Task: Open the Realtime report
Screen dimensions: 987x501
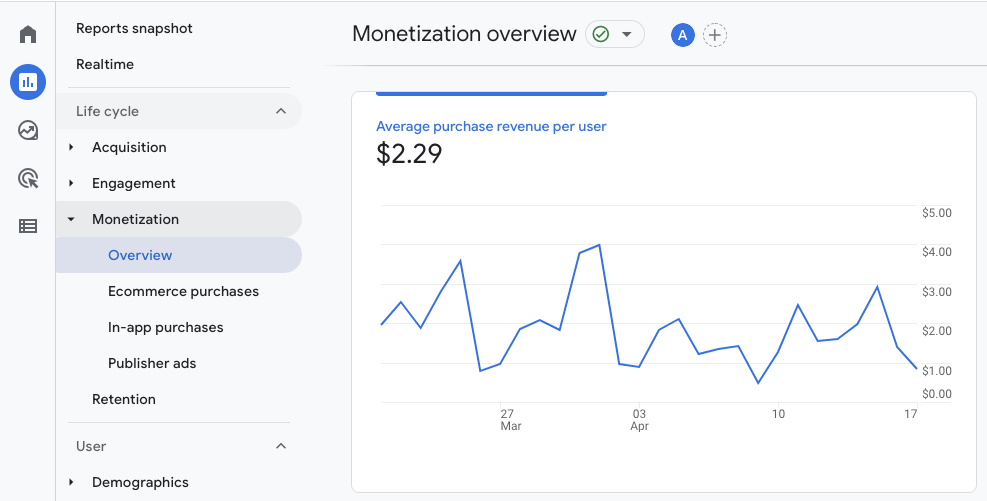Action: 105,64
